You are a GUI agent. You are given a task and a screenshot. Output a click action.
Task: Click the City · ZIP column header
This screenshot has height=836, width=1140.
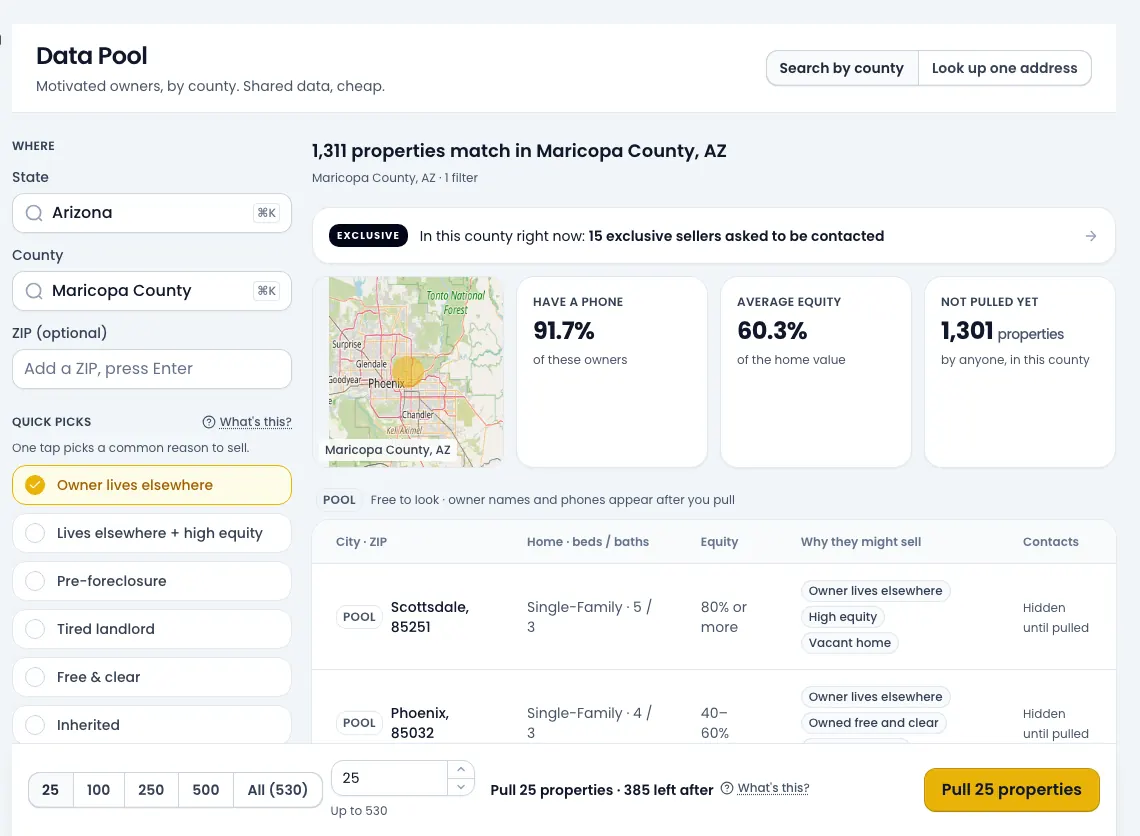[x=361, y=542]
